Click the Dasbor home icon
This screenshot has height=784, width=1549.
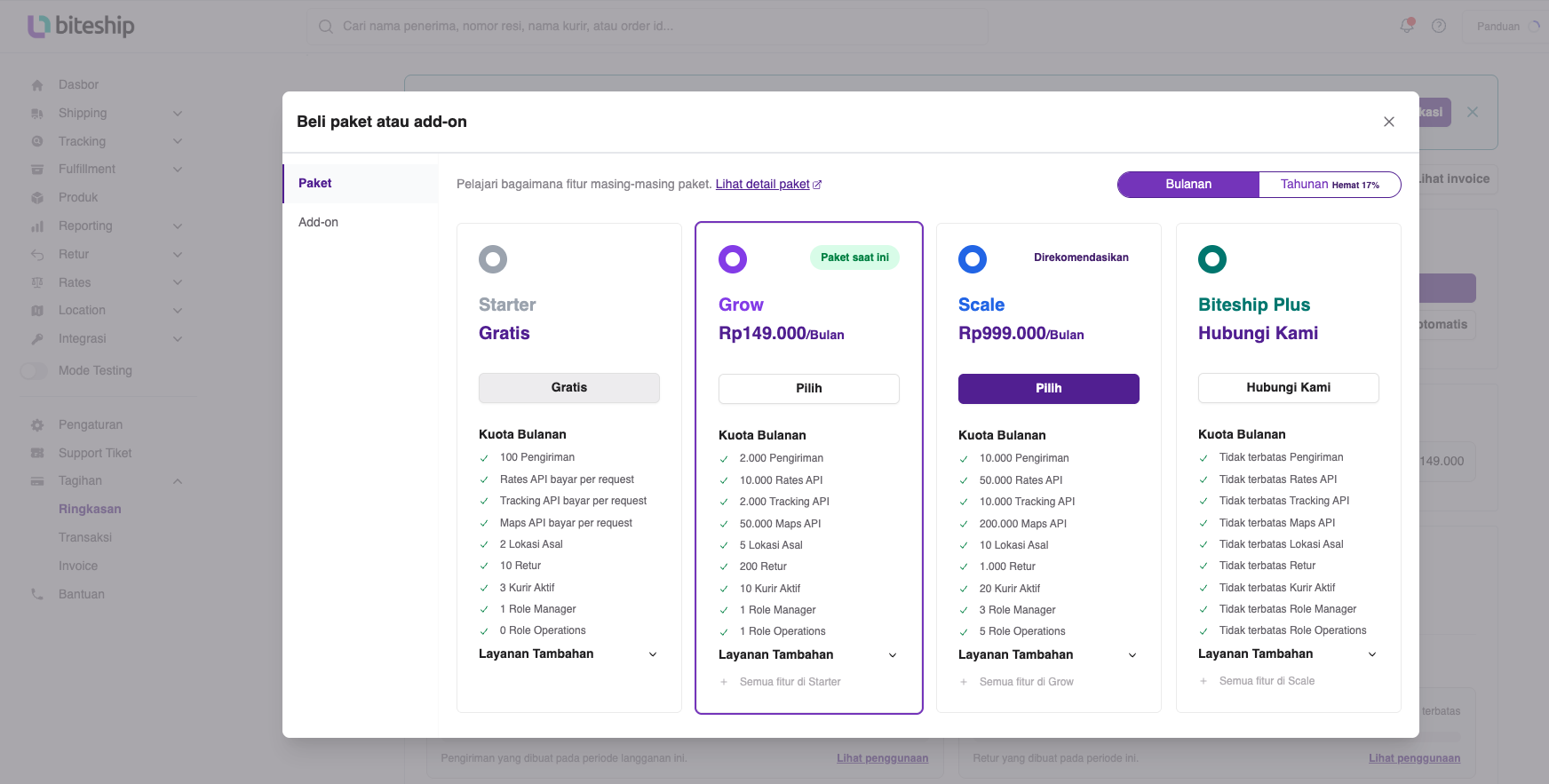pos(37,85)
